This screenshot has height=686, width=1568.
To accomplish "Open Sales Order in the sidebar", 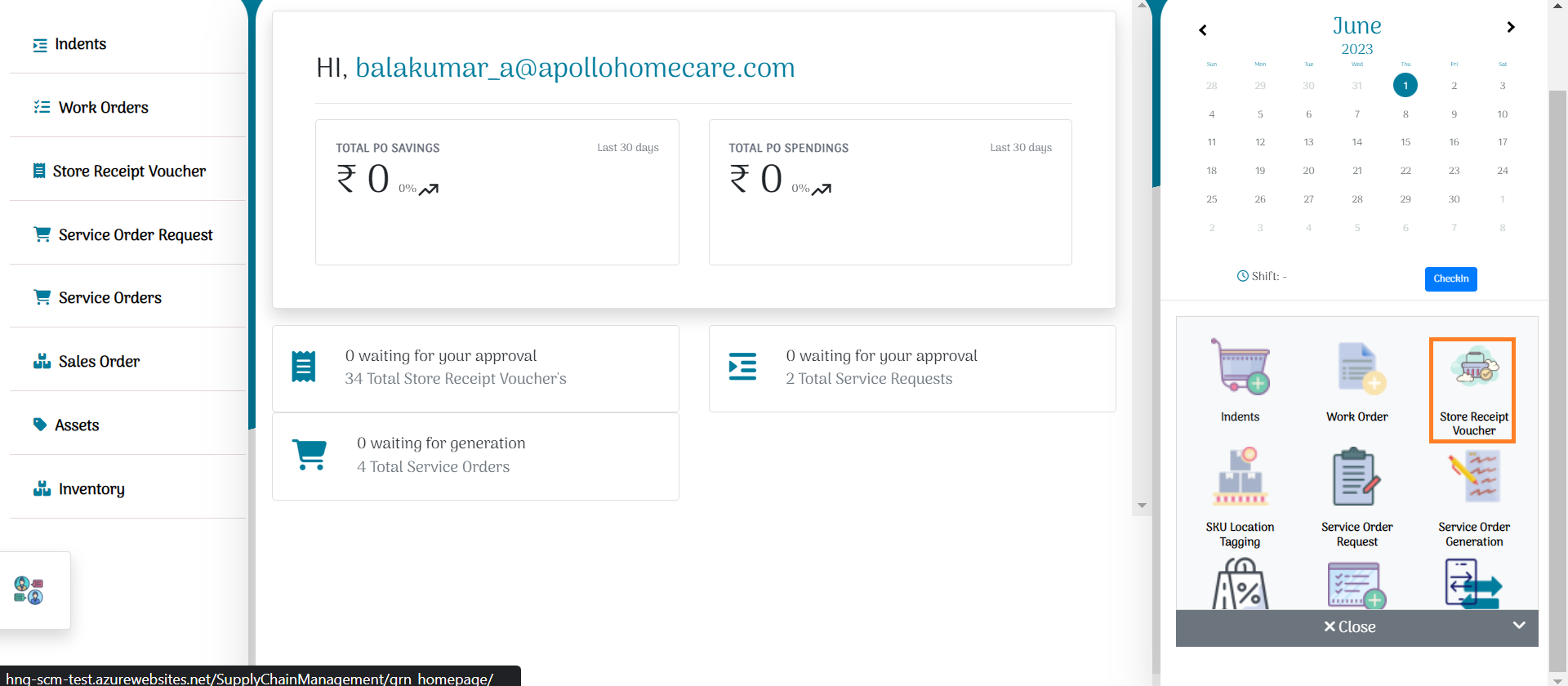I will pyautogui.click(x=87, y=362).
